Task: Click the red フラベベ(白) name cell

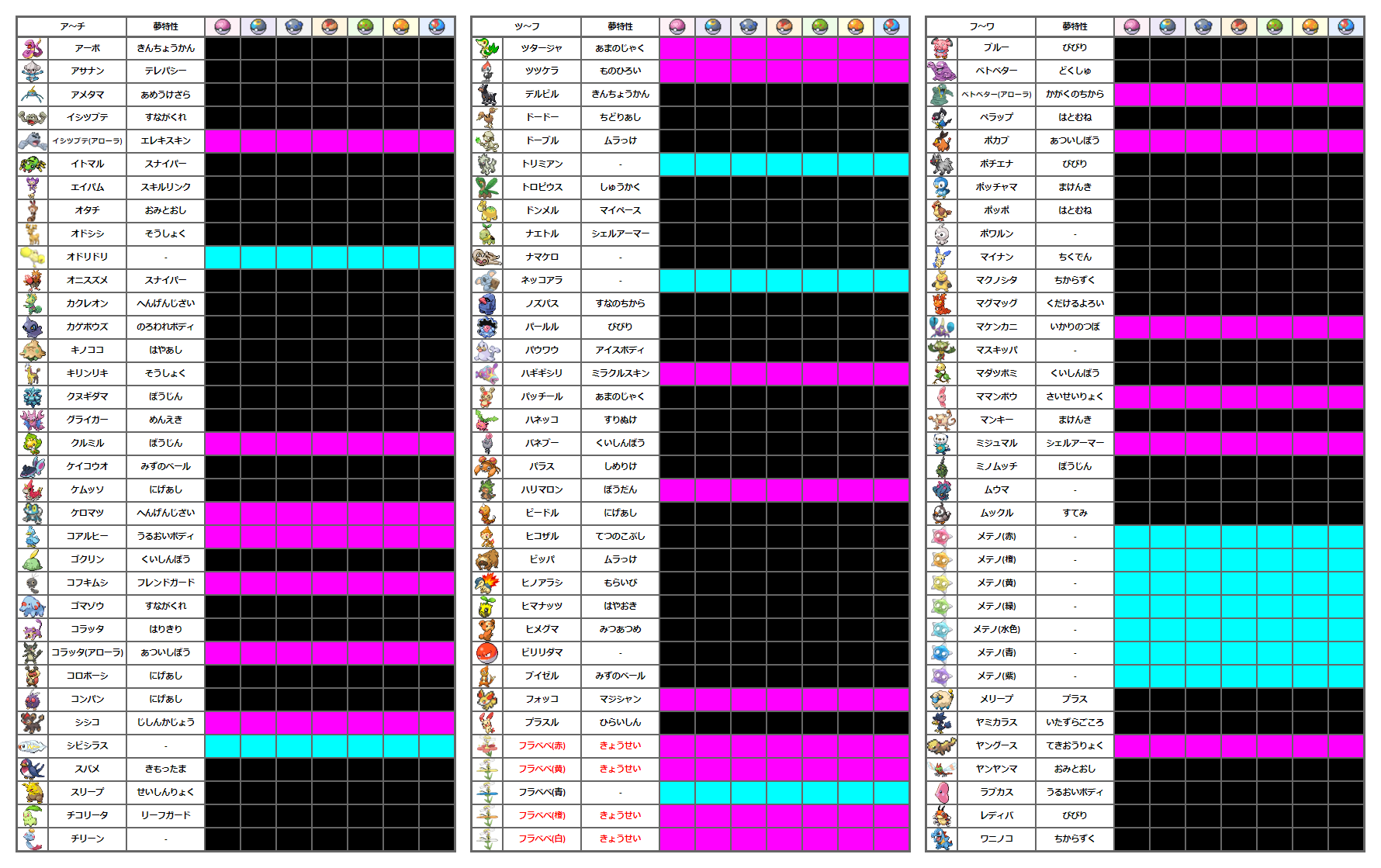Action: (x=542, y=839)
